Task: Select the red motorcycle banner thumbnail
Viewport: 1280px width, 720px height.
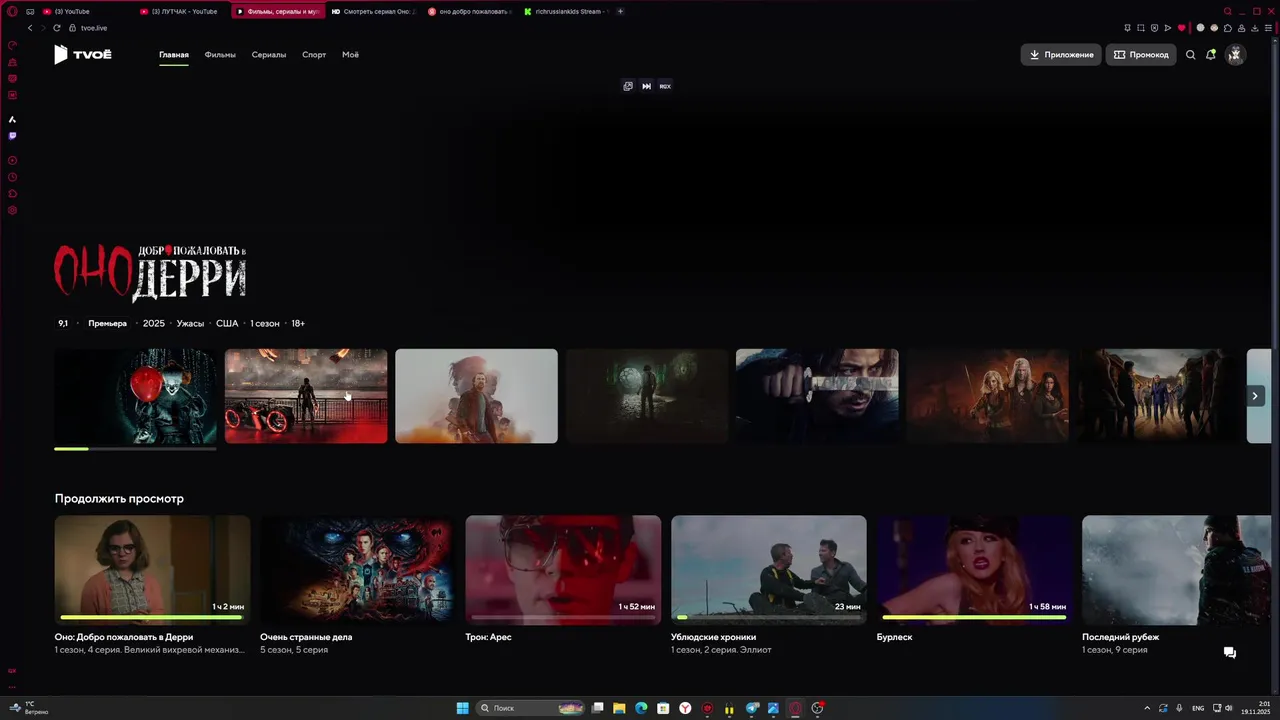Action: [x=306, y=396]
